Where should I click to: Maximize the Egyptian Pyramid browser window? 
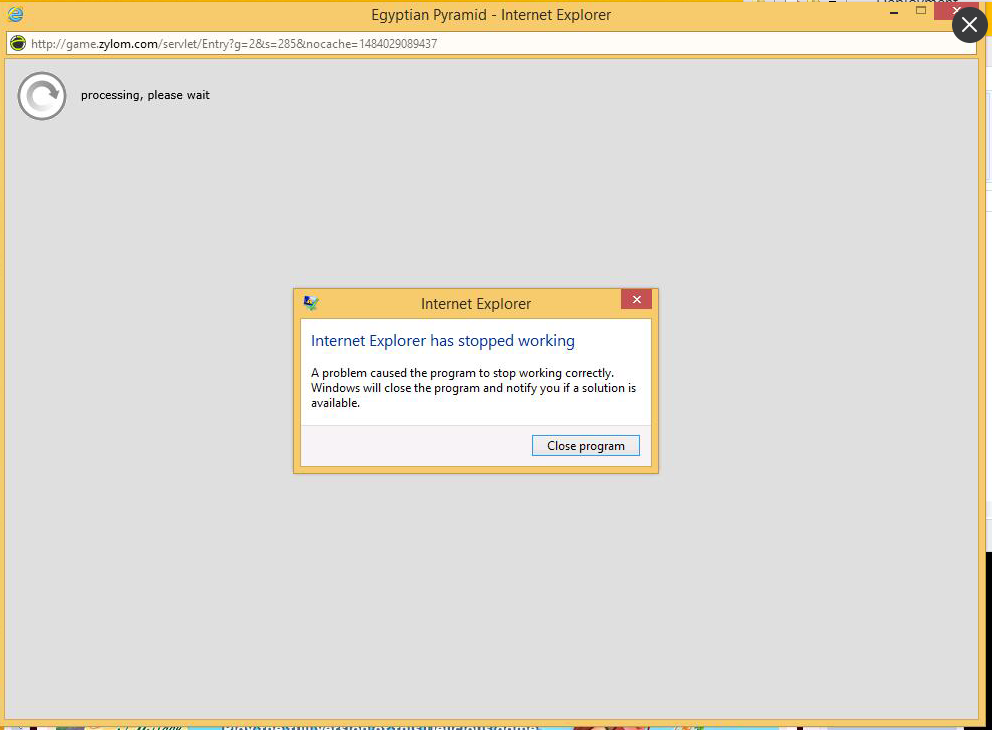921,11
